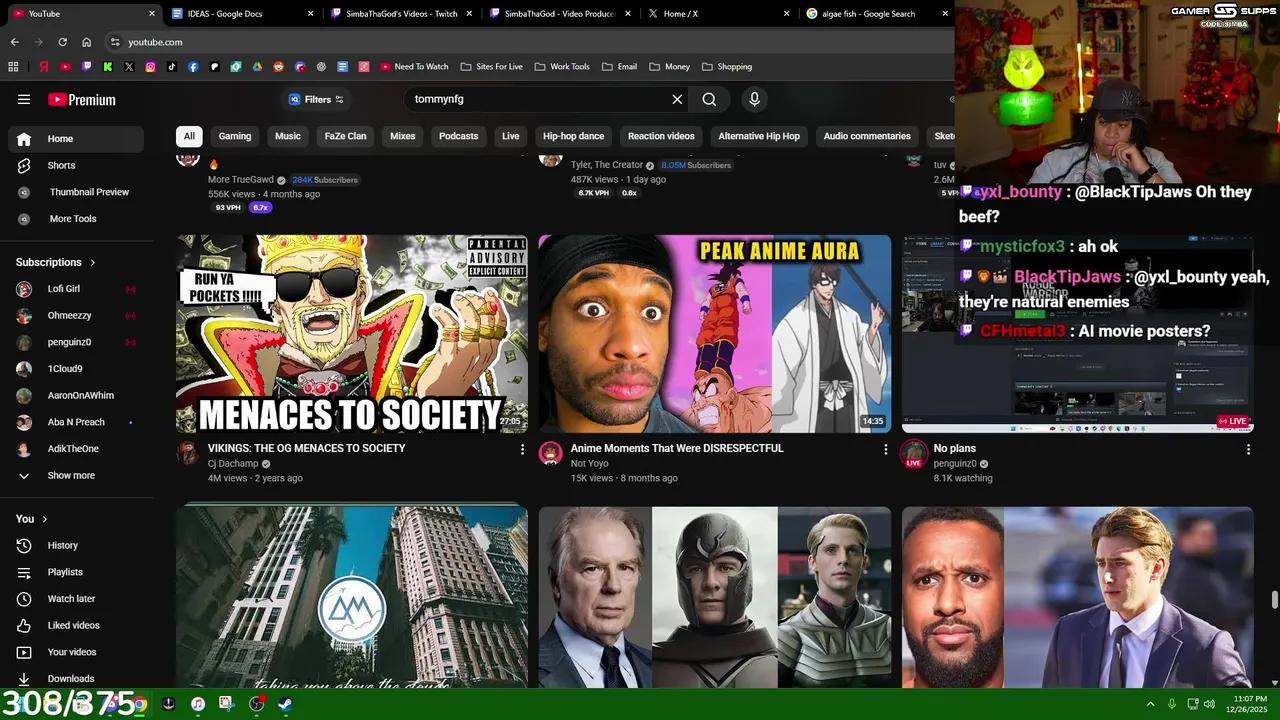Viewport: 1280px width, 720px height.
Task: Open the Cj Dachamp channel link
Action: 233,464
